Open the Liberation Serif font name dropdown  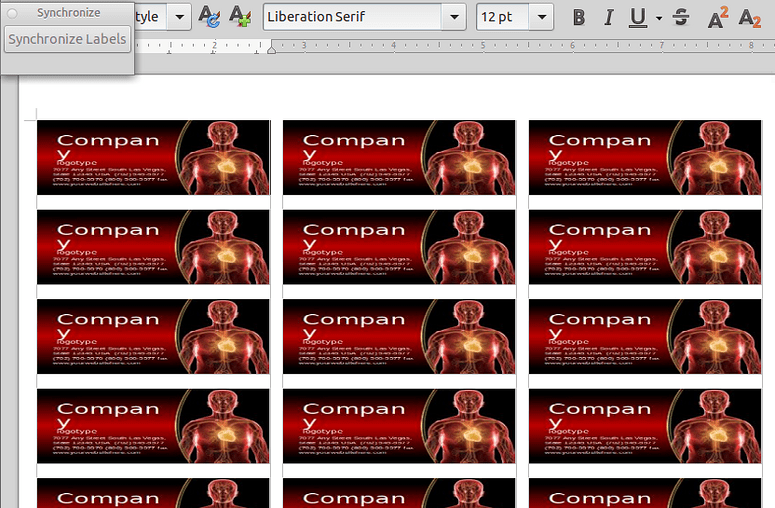tap(454, 17)
